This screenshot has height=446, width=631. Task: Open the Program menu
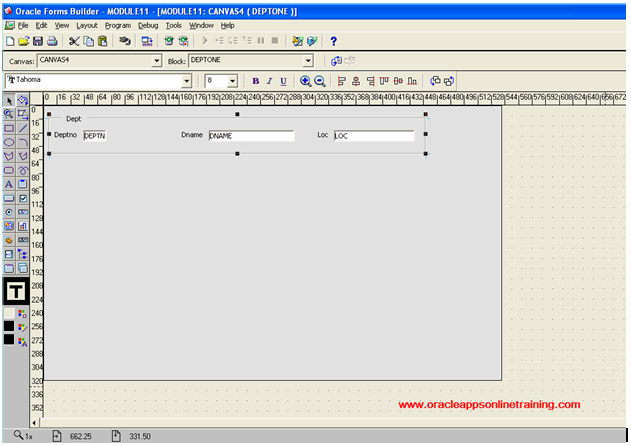[117, 24]
